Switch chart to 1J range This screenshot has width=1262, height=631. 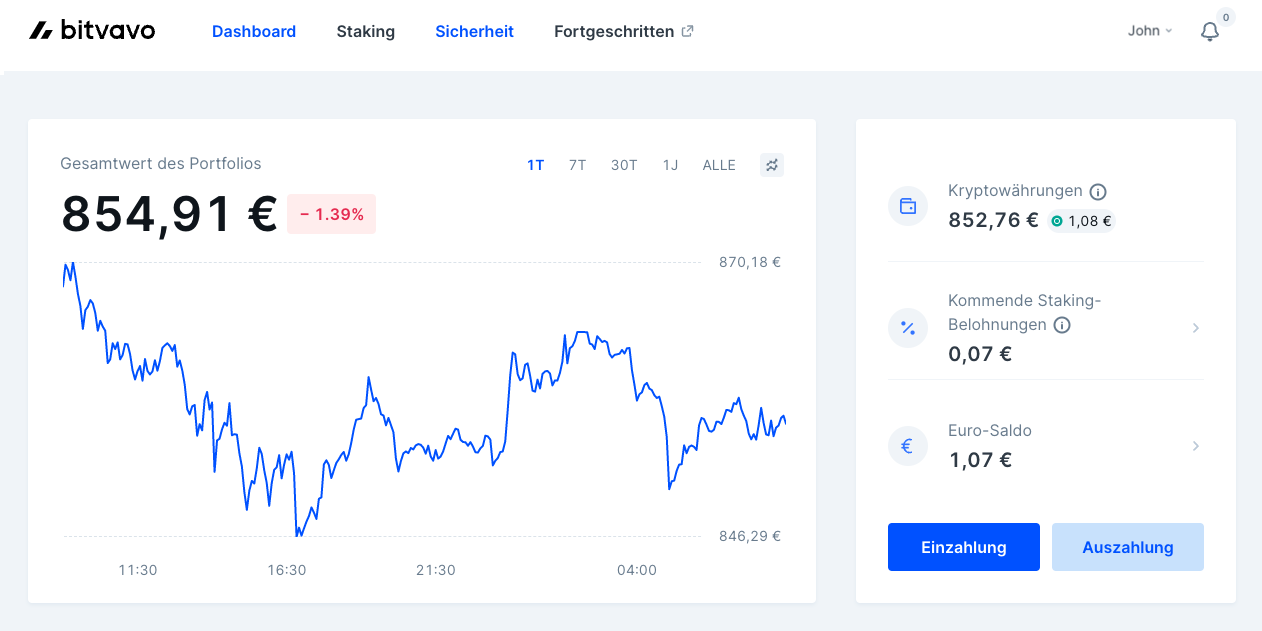[x=670, y=165]
